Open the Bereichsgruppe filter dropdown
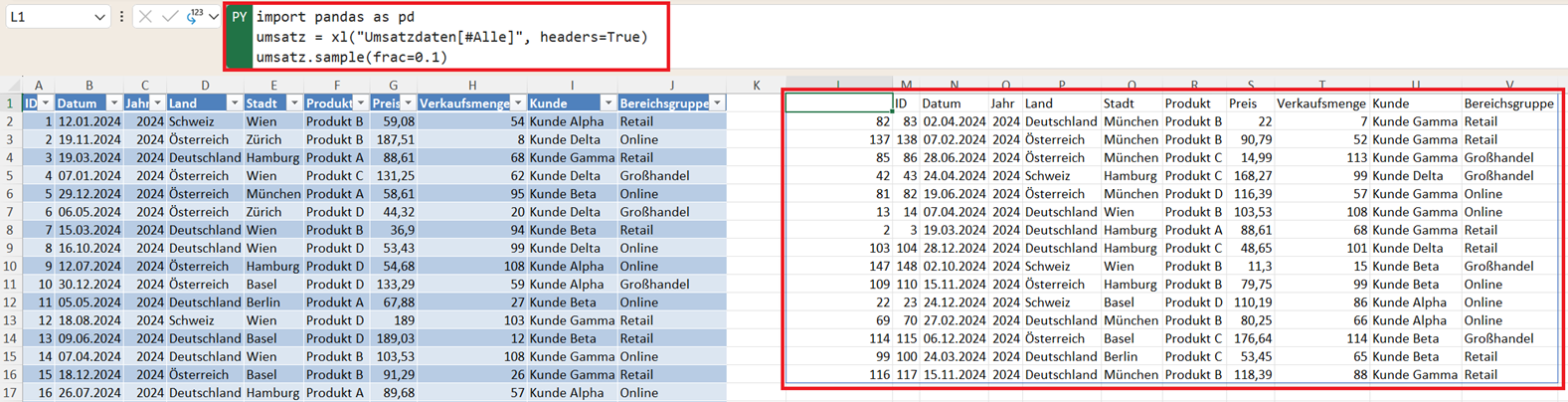This screenshot has width=1568, height=402. pyautogui.click(x=717, y=103)
